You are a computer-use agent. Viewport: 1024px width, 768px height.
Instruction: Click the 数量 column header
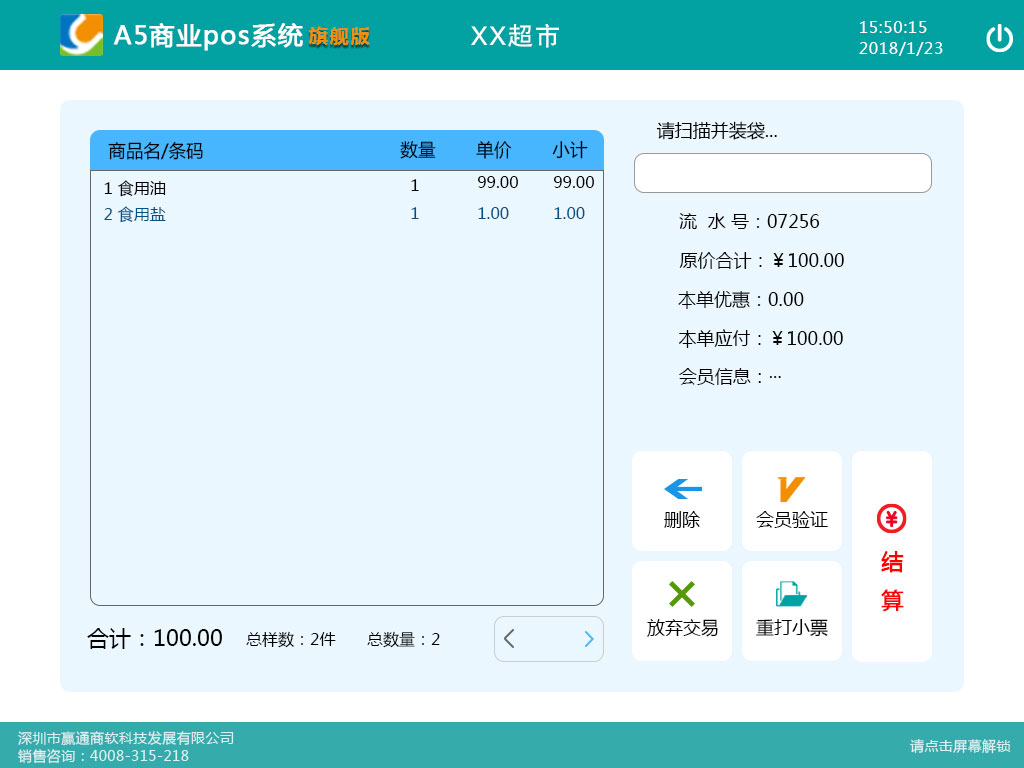click(x=417, y=151)
